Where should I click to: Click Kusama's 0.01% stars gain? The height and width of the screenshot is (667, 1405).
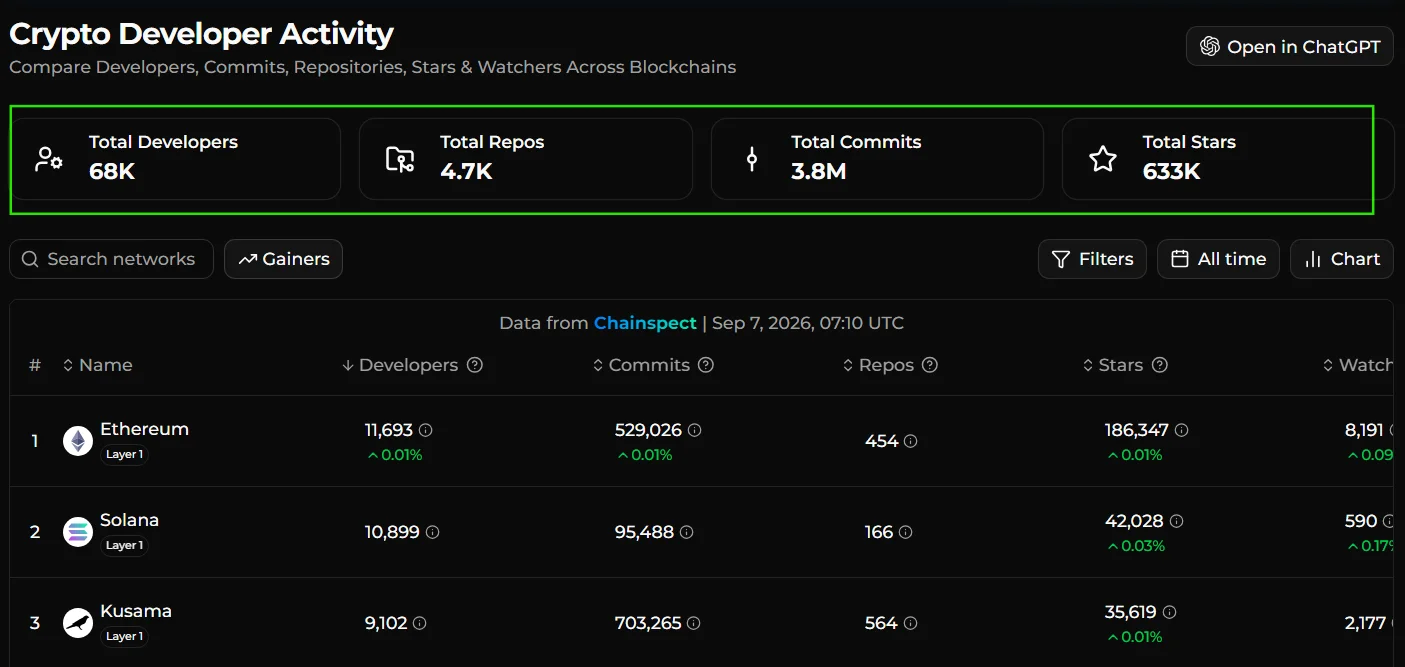click(x=1134, y=637)
